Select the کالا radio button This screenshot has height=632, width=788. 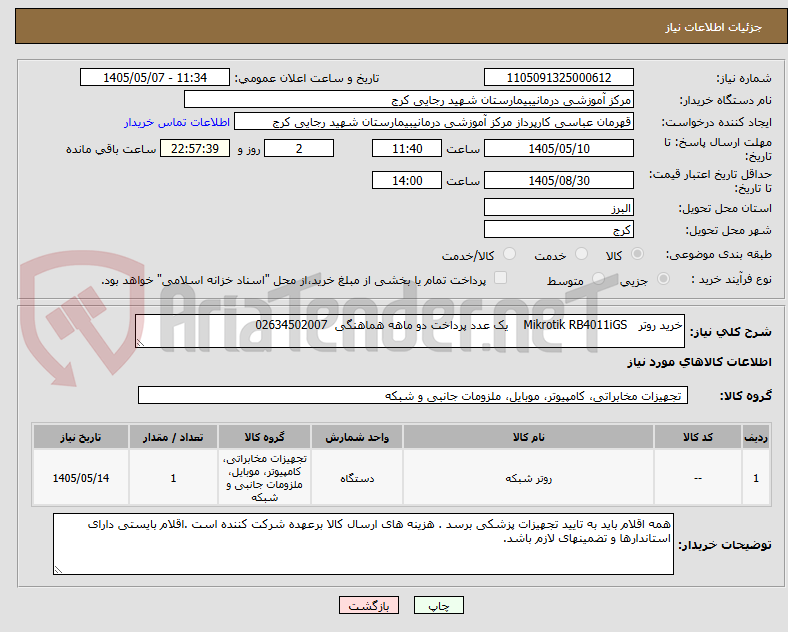pos(637,254)
